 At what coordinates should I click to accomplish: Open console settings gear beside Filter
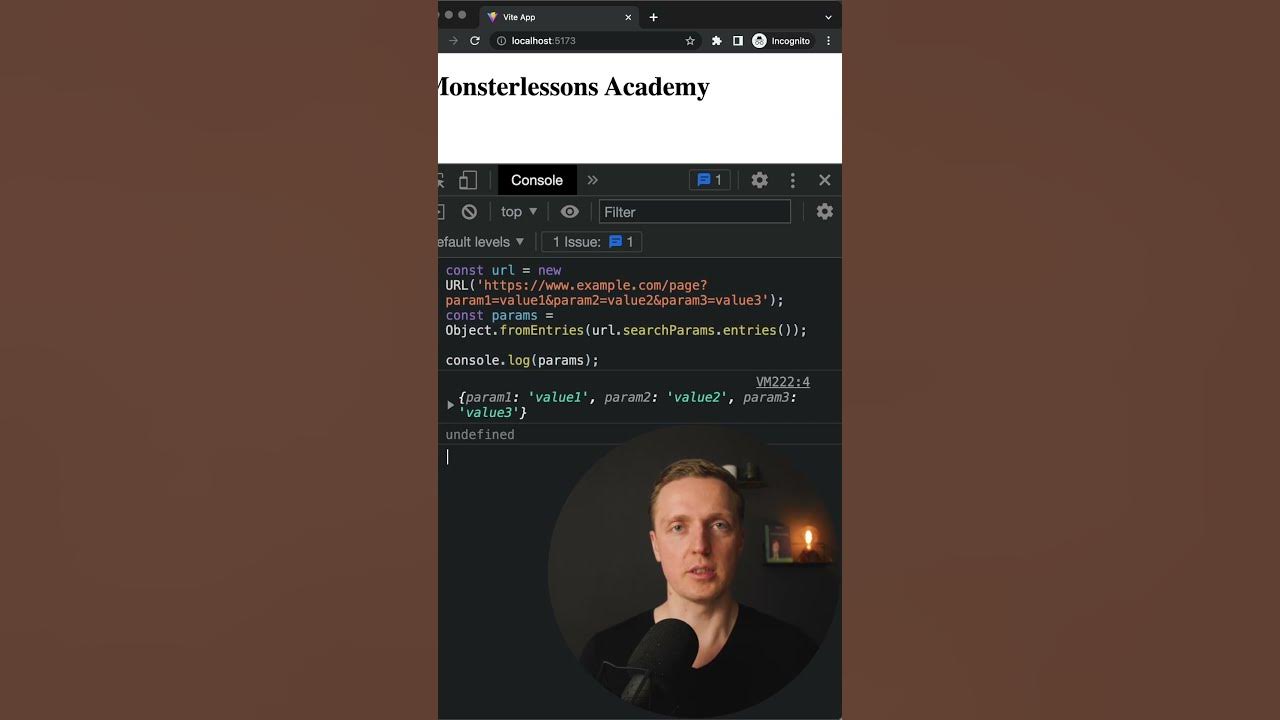[825, 212]
